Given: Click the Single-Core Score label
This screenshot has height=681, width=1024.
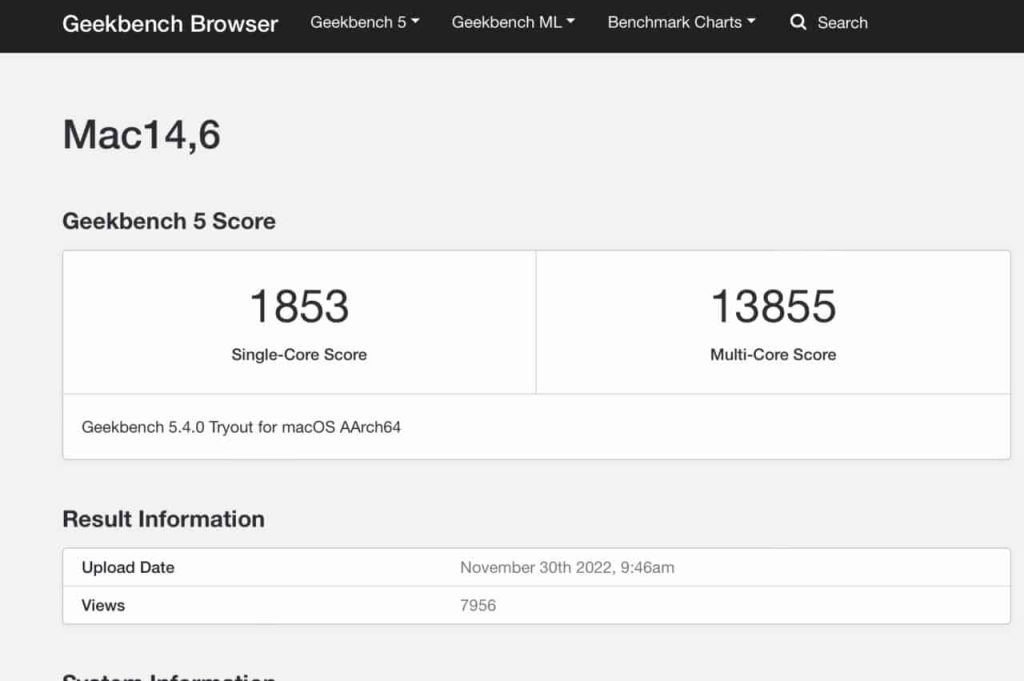Looking at the screenshot, I should click(x=299, y=355).
